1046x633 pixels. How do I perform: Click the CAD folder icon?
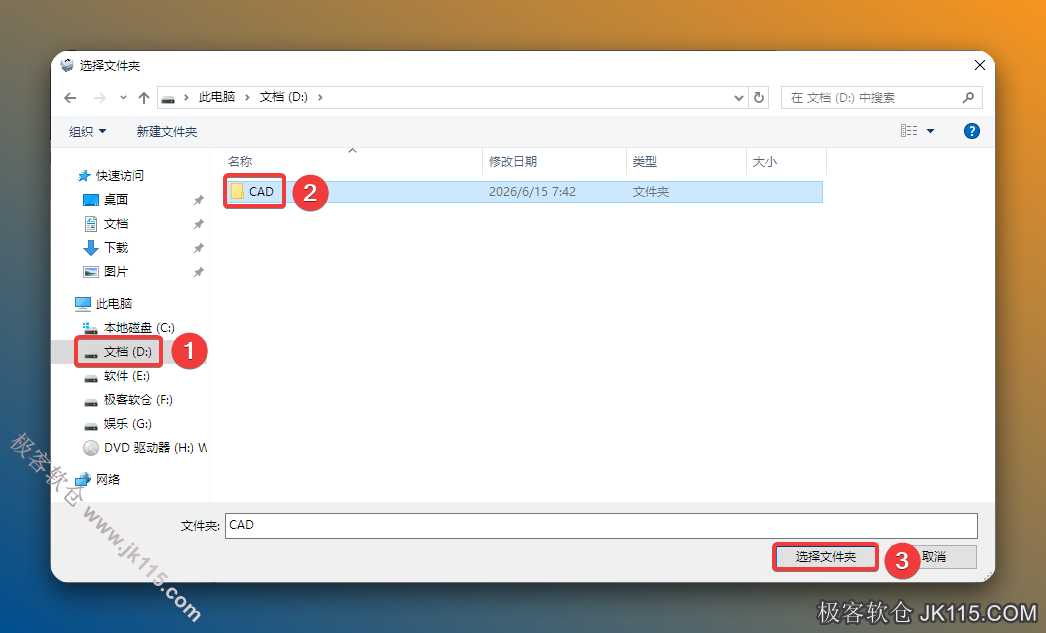[237, 192]
